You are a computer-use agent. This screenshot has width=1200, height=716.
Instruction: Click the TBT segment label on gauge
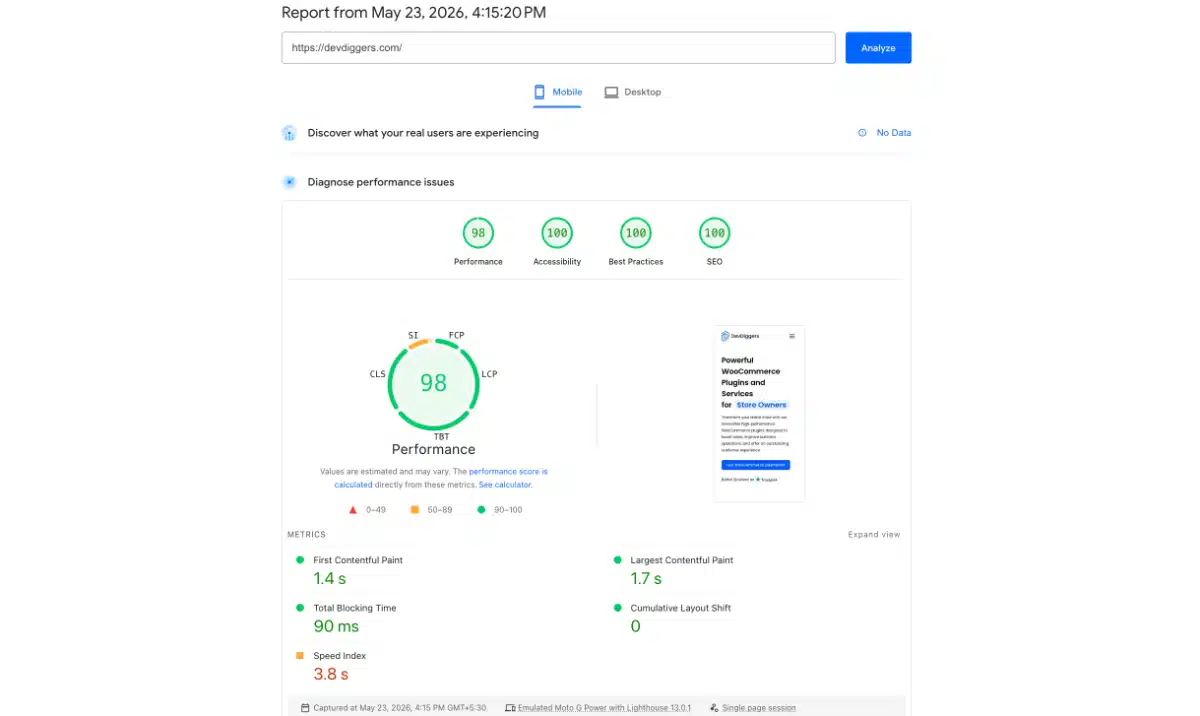click(441, 437)
